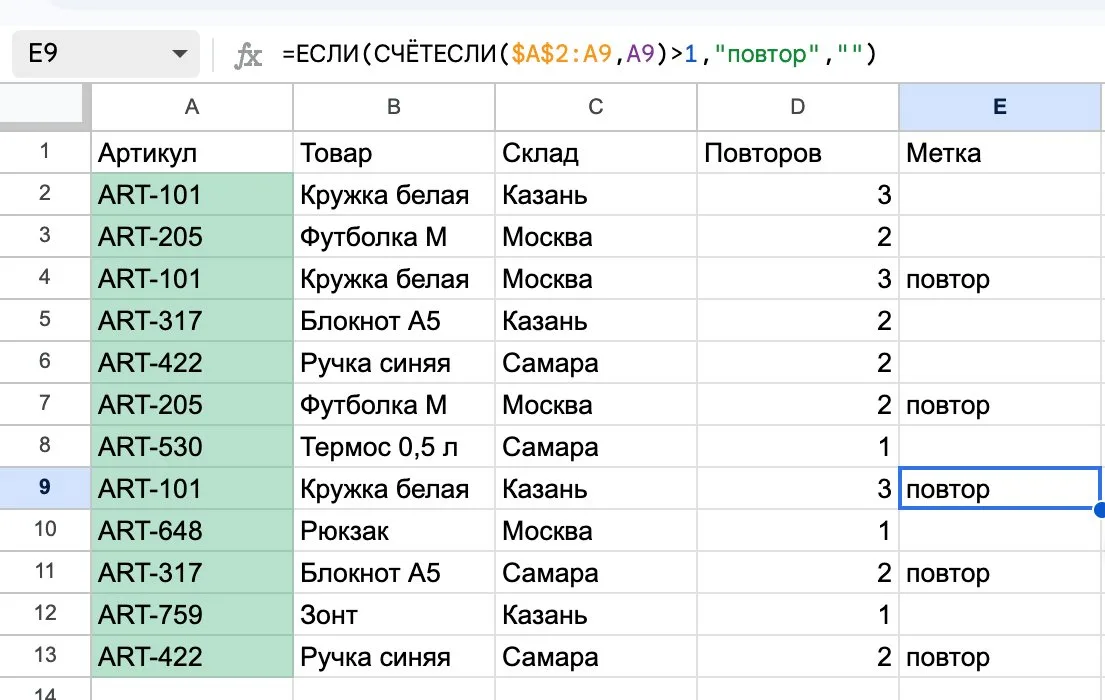The image size is (1105, 700).
Task: Select cell ART-530
Action: coord(192,446)
